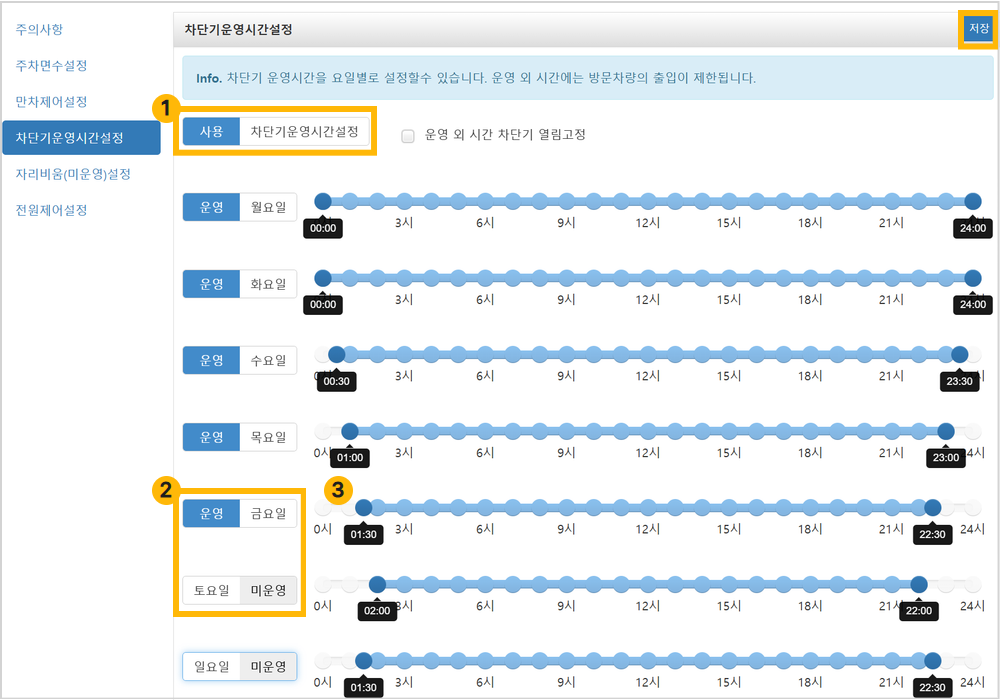1000x700 pixels.
Task: Check 운영 외 시간 차단기 열림고정
Action: click(x=408, y=136)
